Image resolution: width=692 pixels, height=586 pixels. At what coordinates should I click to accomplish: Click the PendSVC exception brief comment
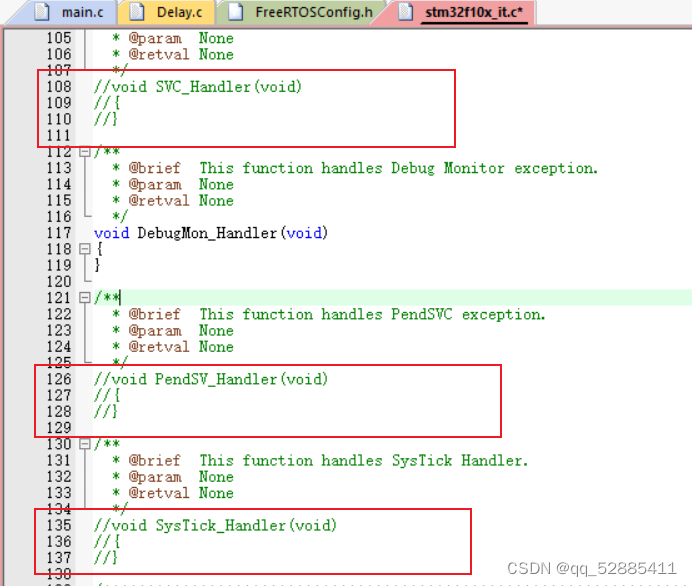329,314
